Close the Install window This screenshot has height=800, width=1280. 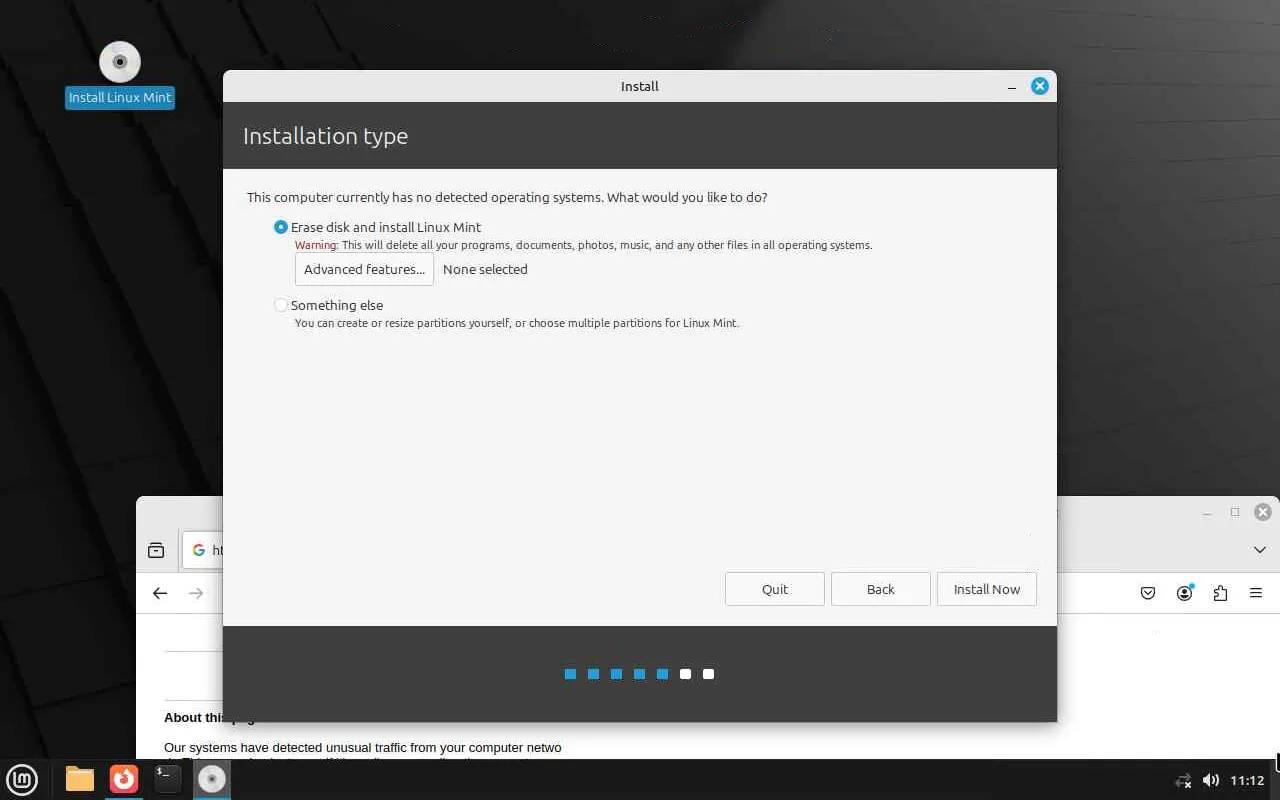coord(1040,86)
